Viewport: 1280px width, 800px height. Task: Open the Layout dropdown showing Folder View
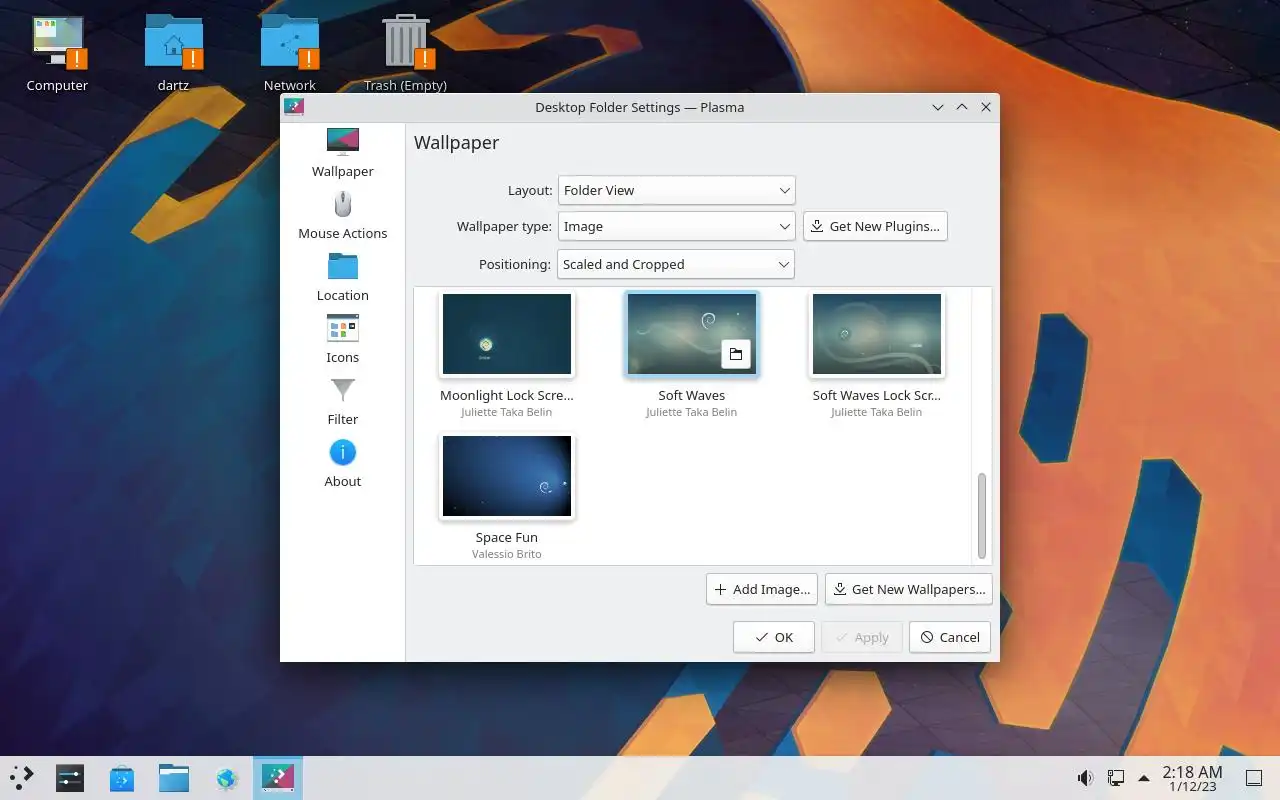point(676,190)
